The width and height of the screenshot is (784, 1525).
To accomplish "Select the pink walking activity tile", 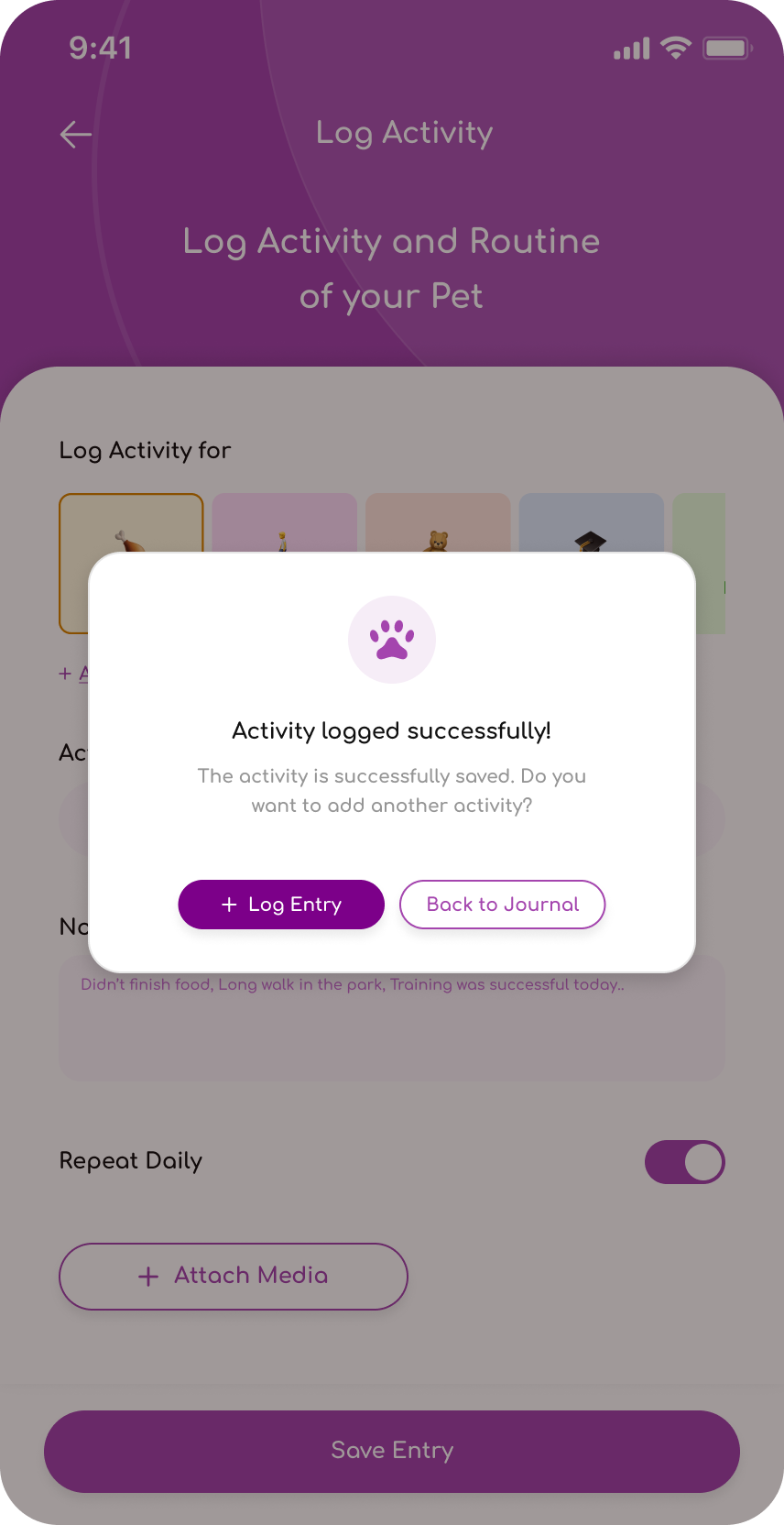I will coord(285,522).
